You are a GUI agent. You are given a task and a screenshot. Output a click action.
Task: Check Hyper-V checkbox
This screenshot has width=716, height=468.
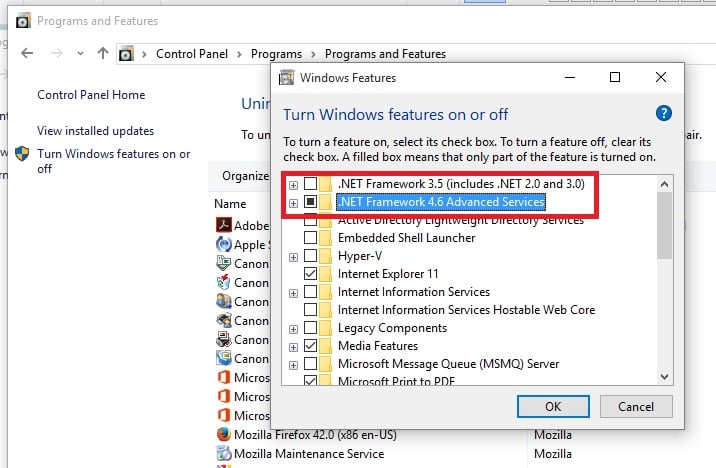(x=311, y=255)
